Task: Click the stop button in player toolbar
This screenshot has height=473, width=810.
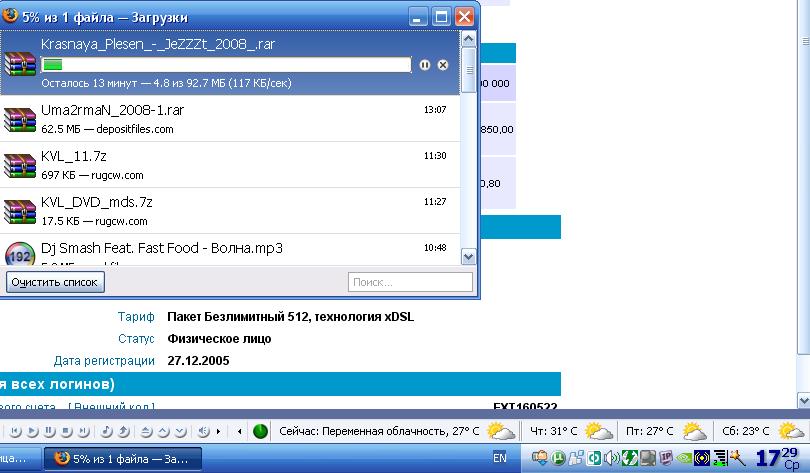Action: pos(67,431)
